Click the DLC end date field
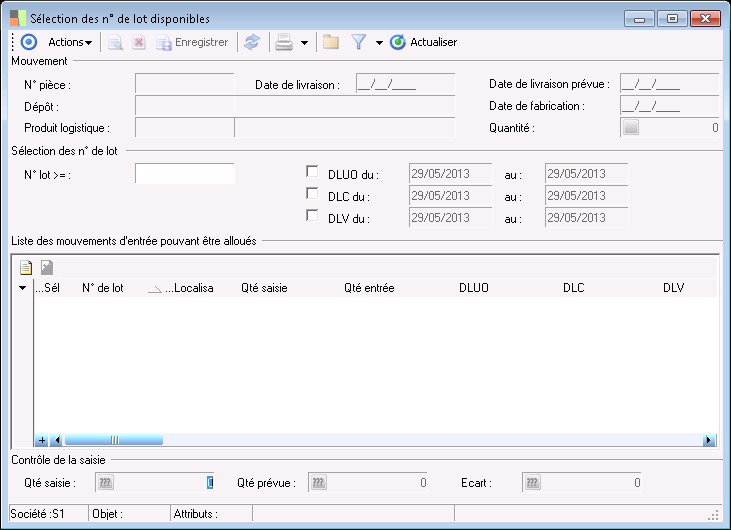The image size is (731, 530). 586,196
